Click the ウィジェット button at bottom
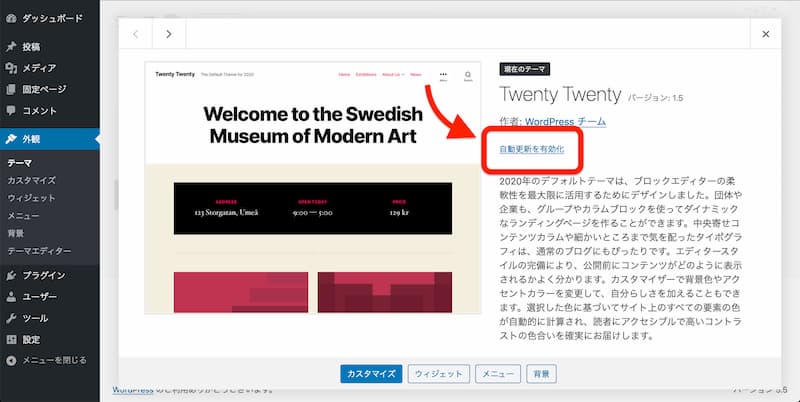800x402 pixels. [x=438, y=374]
